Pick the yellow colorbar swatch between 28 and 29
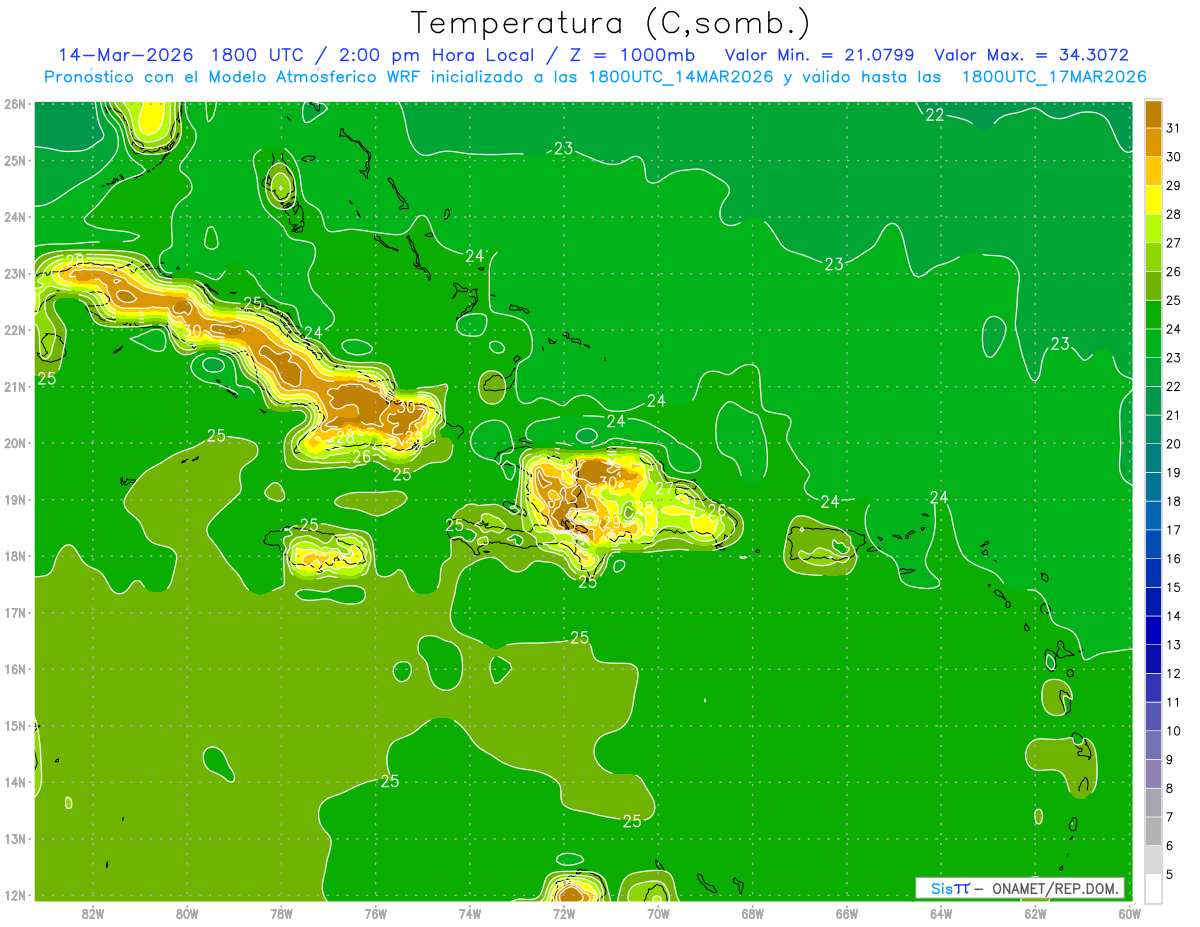The width and height of the screenshot is (1200, 927). [1153, 199]
